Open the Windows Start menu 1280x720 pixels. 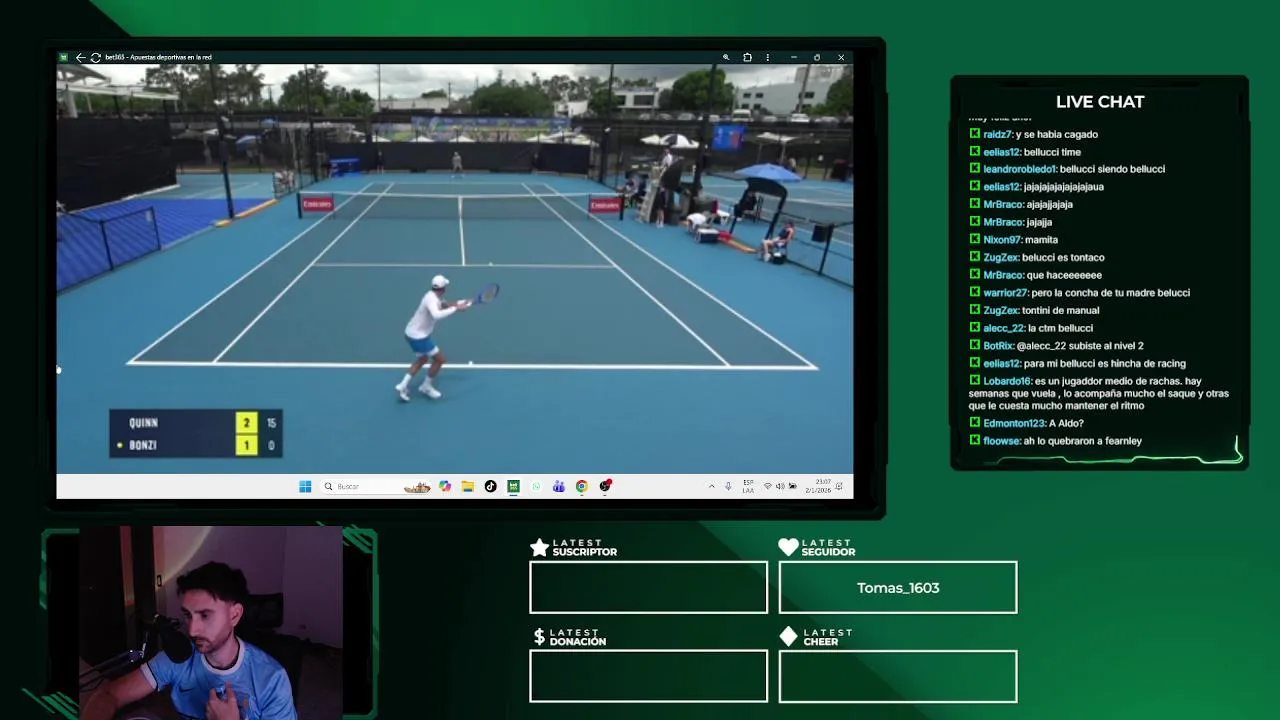[x=305, y=487]
